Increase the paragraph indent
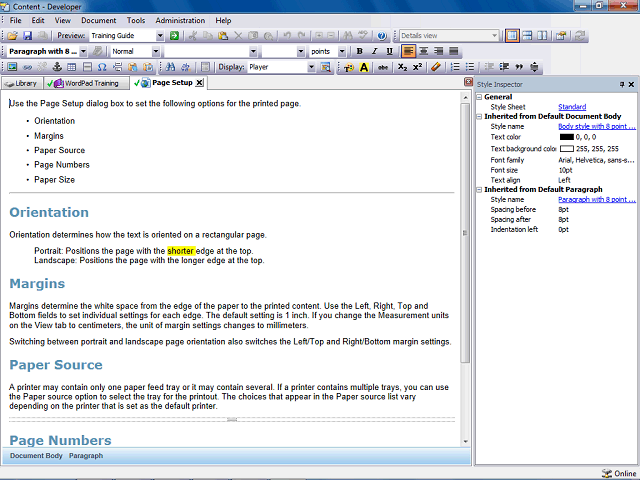The image size is (640, 480). pos(504,67)
